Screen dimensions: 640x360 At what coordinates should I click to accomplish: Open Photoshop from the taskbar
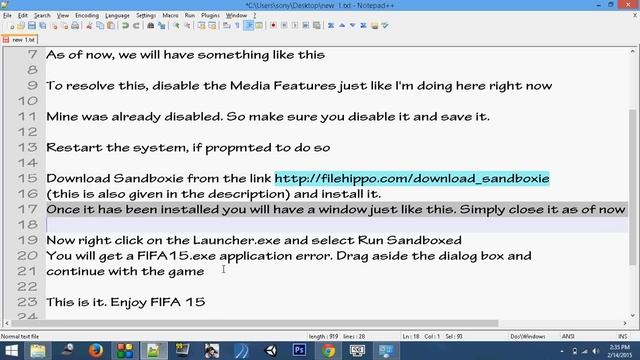[x=299, y=351]
